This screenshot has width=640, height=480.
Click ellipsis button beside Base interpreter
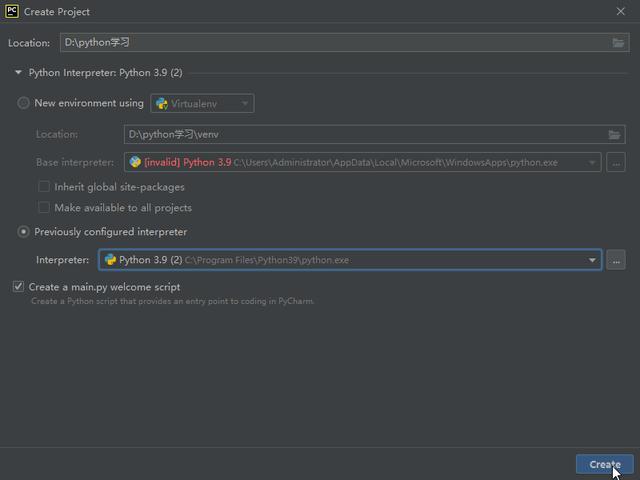tap(616, 162)
